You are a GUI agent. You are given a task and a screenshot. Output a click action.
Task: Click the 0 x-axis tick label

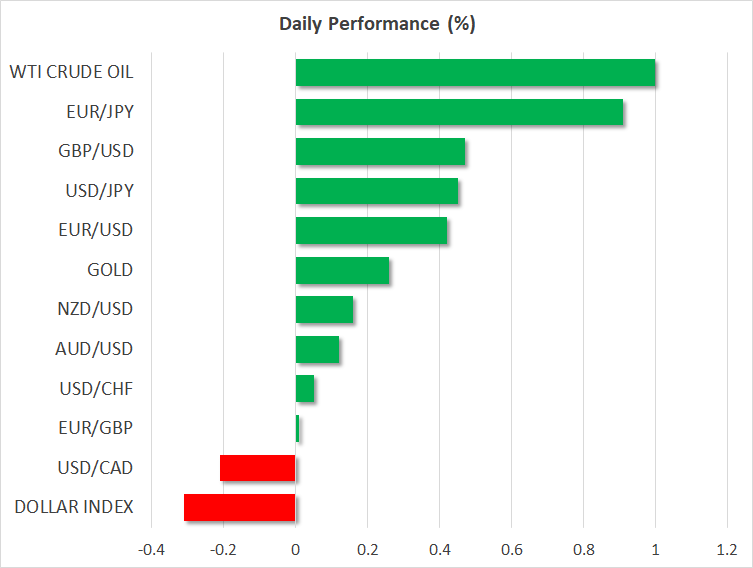pos(295,550)
